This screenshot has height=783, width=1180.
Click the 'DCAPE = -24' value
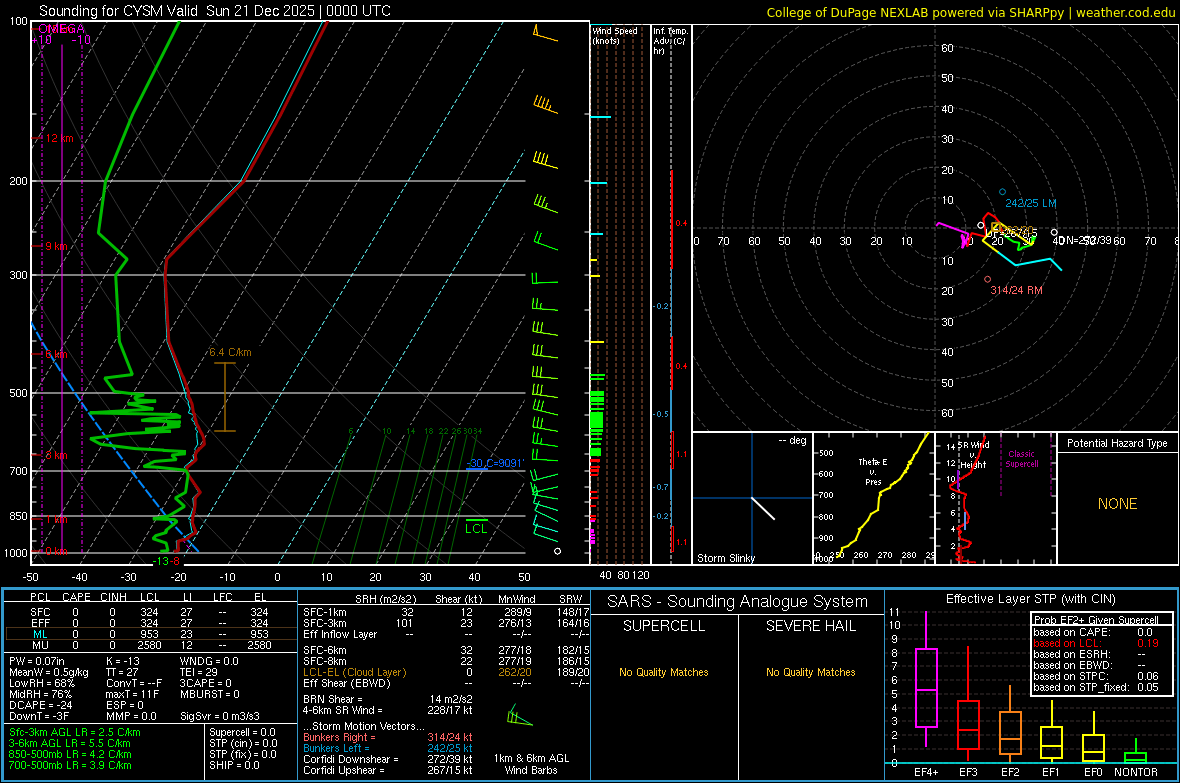pos(41,705)
